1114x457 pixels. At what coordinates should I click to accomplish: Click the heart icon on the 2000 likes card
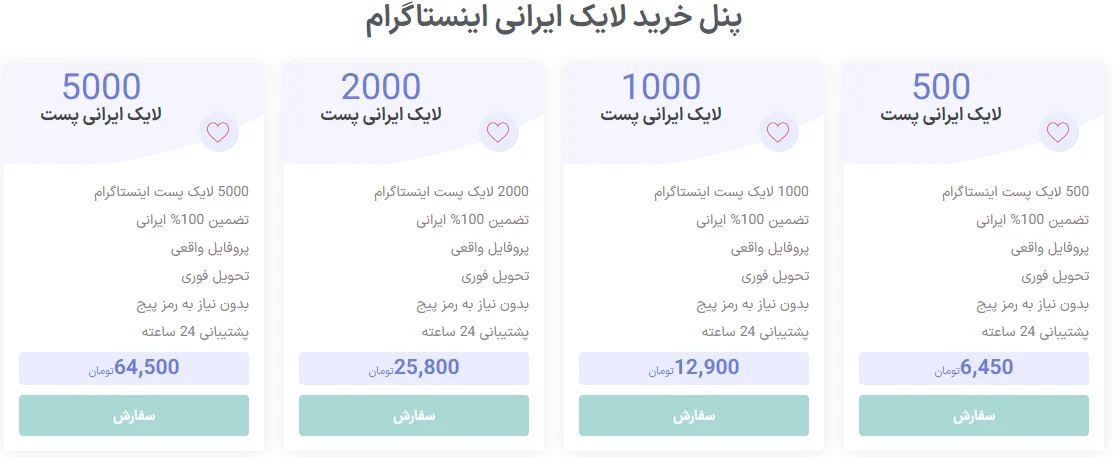[x=498, y=132]
